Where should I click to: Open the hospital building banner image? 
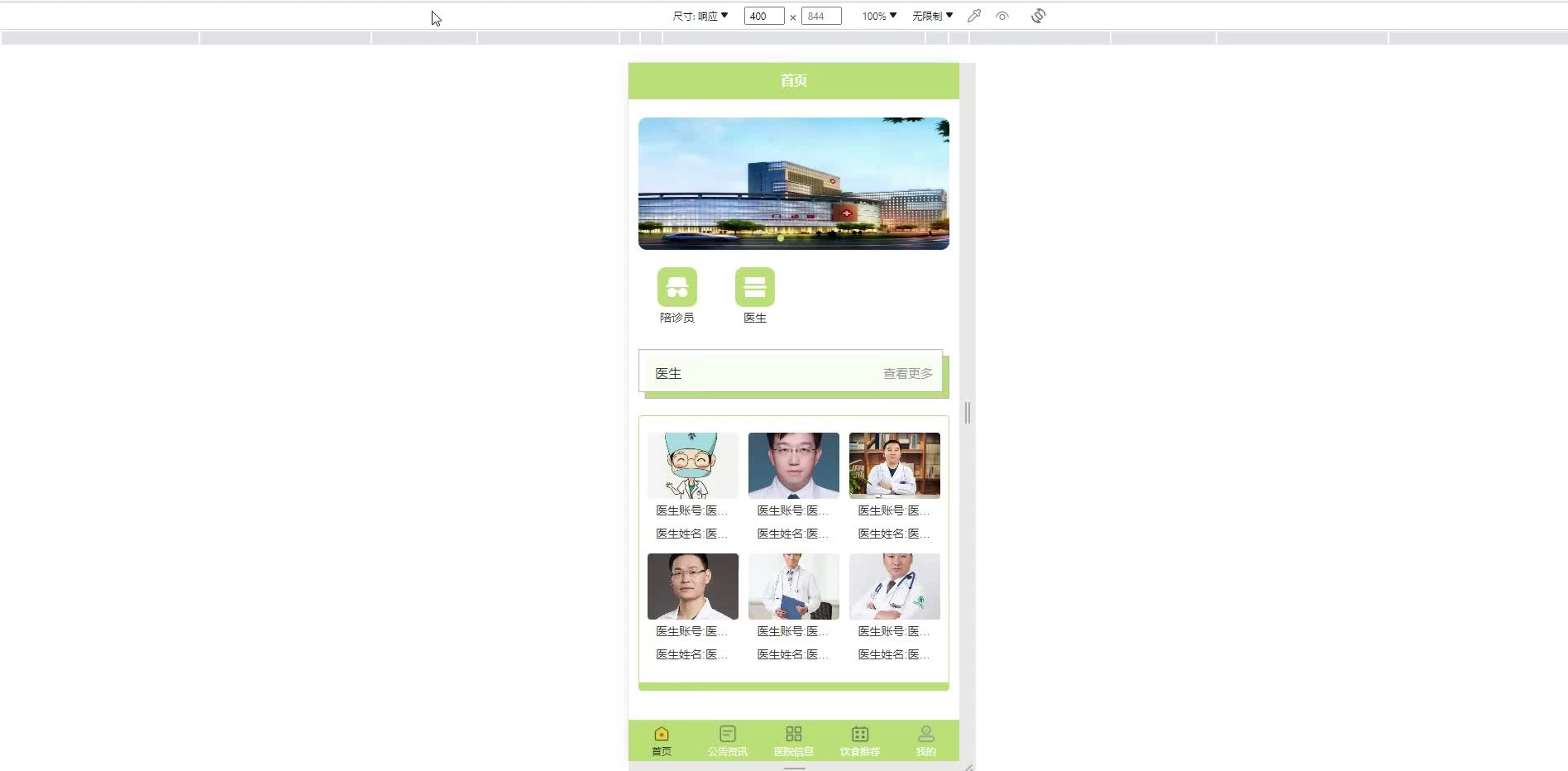click(794, 184)
